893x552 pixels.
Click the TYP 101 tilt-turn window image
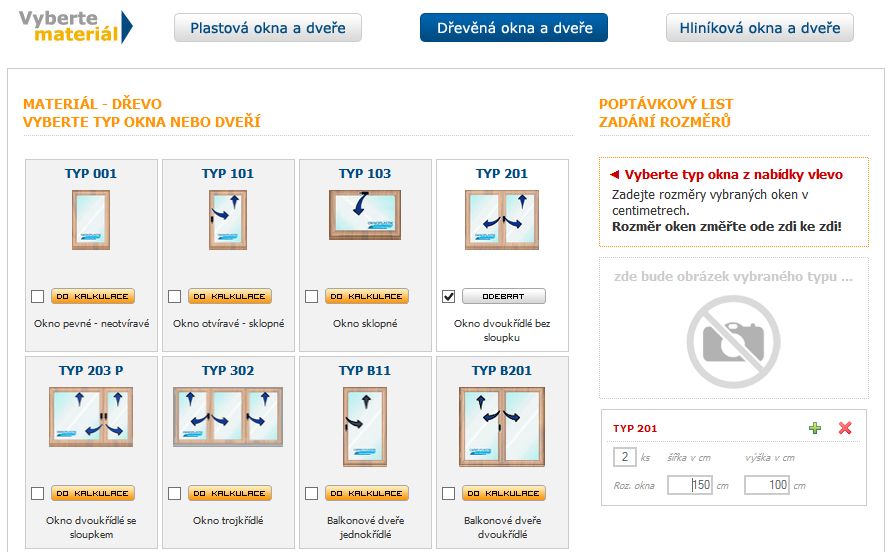228,219
